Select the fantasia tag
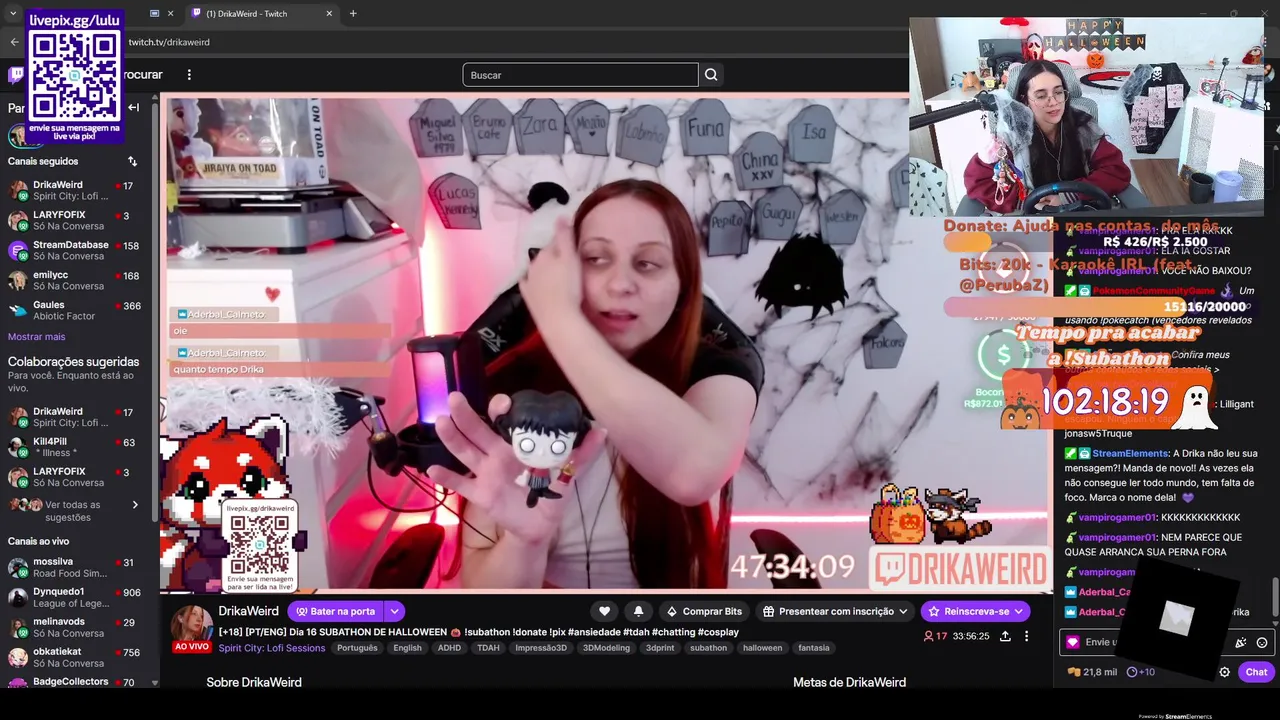Viewport: 1280px width, 720px height. (x=814, y=648)
